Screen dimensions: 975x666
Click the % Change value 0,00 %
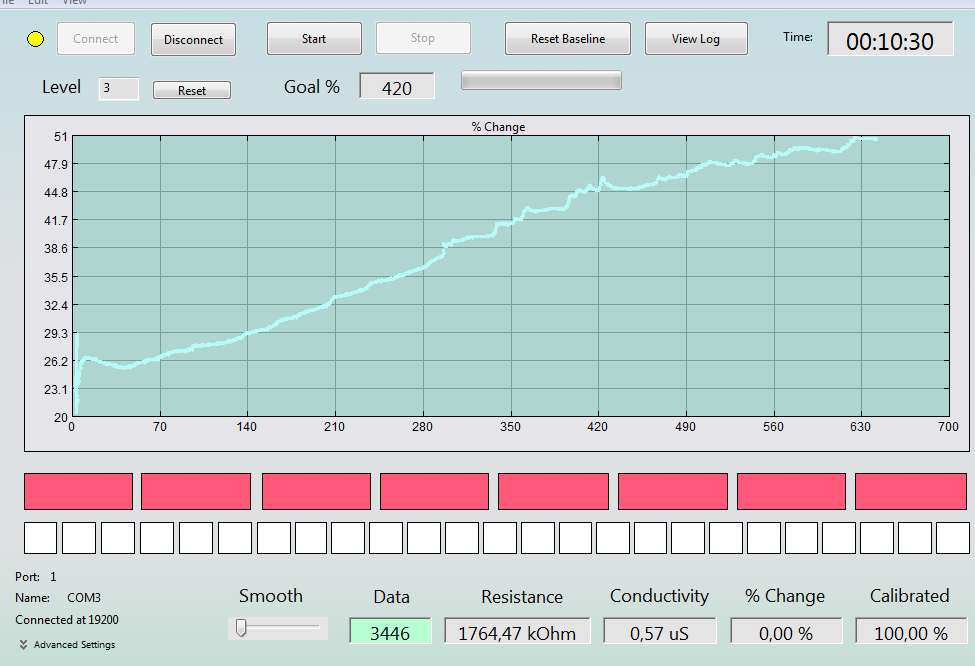point(786,631)
